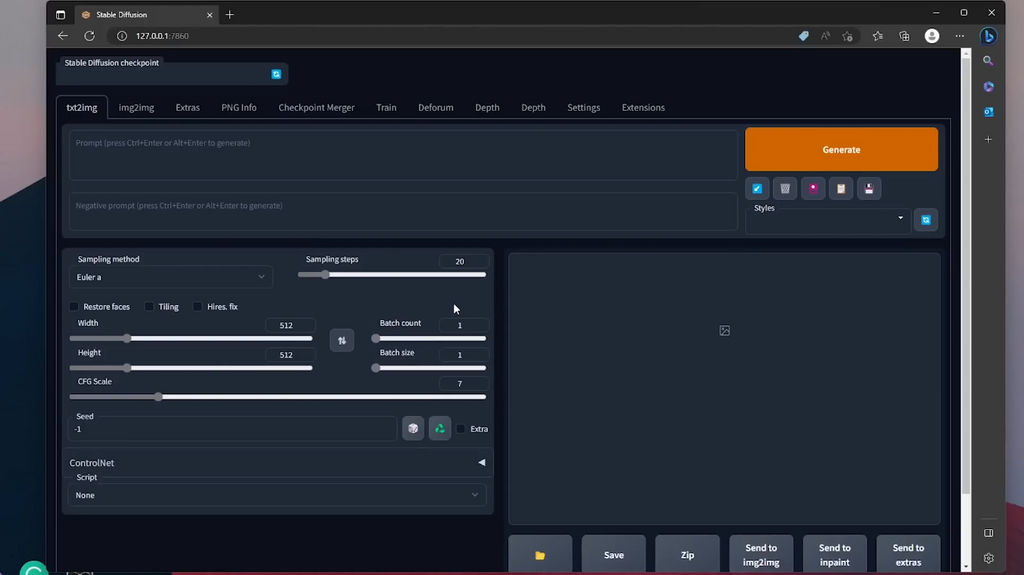Image resolution: width=1024 pixels, height=575 pixels.
Task: Open the Train tab
Action: tap(386, 108)
